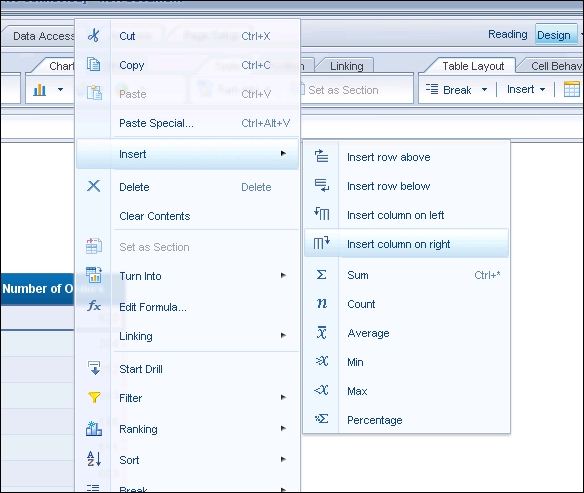Click the Min function icon

[x=322, y=361]
